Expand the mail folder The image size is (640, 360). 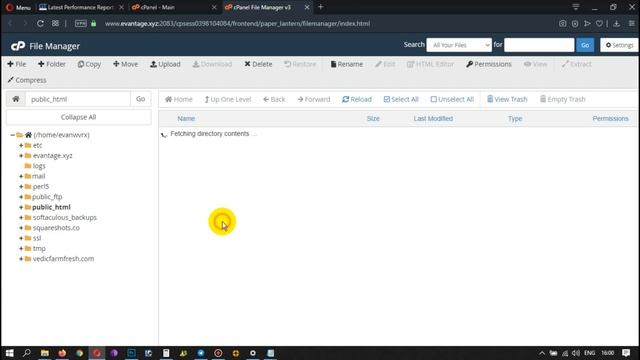pyautogui.click(x=21, y=176)
